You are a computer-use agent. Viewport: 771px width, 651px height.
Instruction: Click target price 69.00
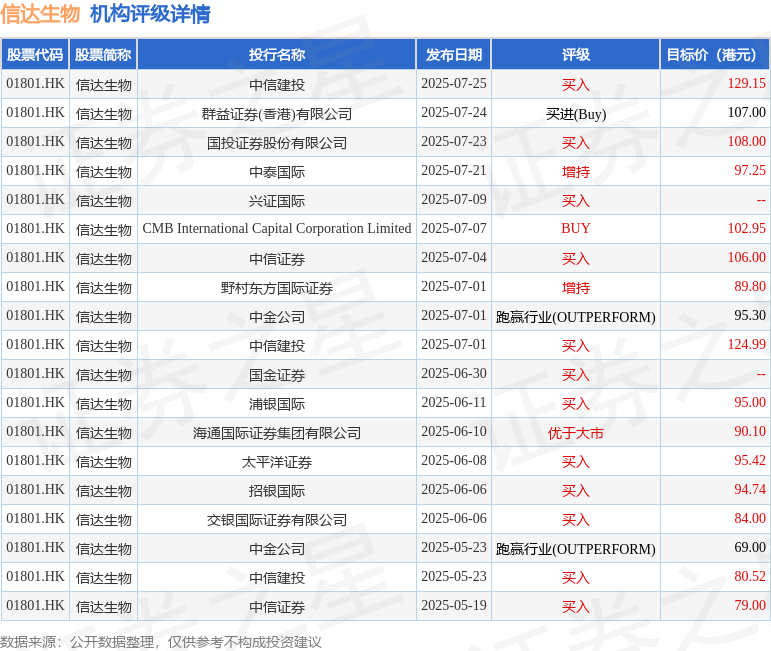750,547
